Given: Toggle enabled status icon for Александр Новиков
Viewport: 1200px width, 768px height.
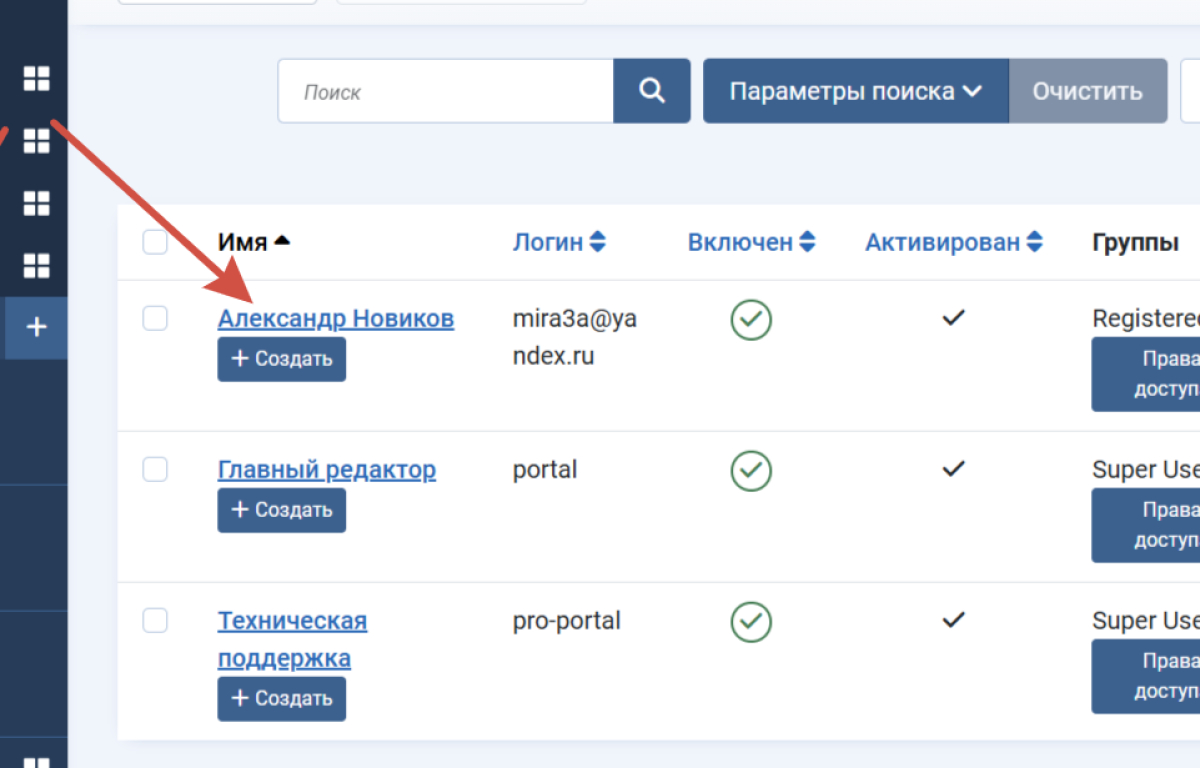Looking at the screenshot, I should 751,319.
